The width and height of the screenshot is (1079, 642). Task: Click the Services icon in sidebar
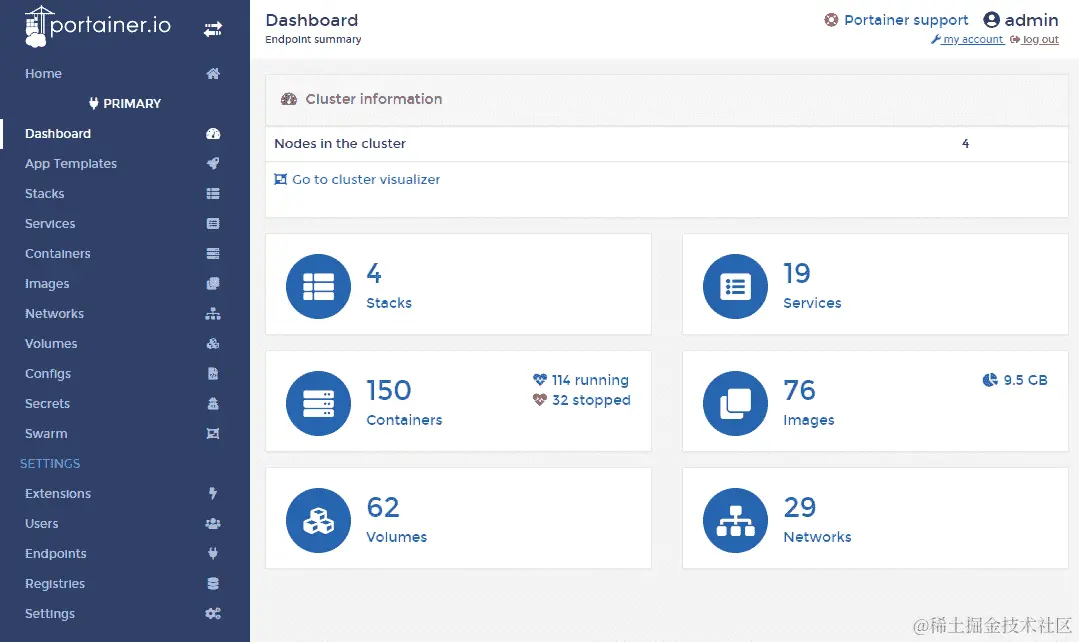pos(213,224)
